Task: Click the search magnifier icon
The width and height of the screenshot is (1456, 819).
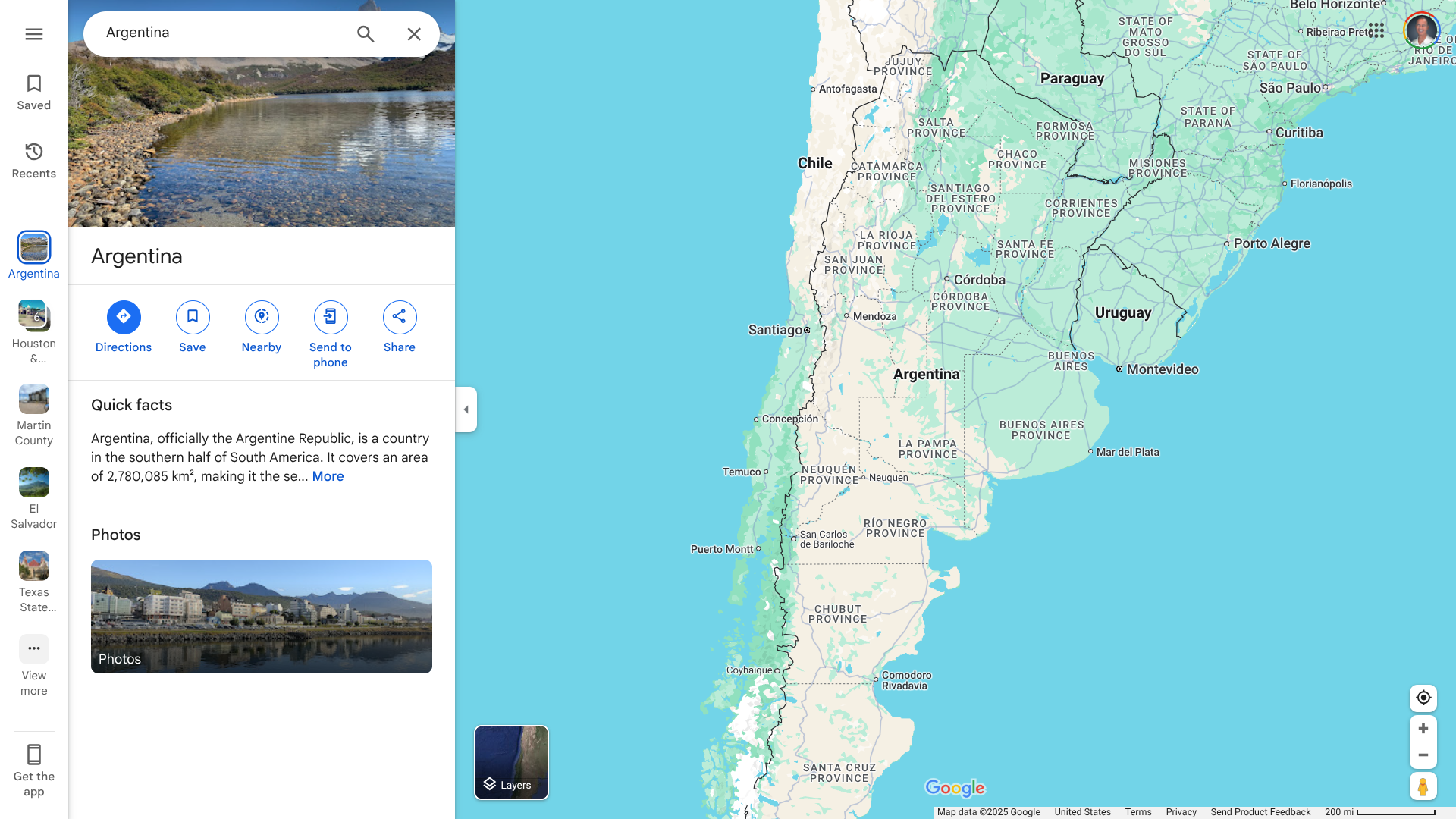Action: tap(366, 34)
